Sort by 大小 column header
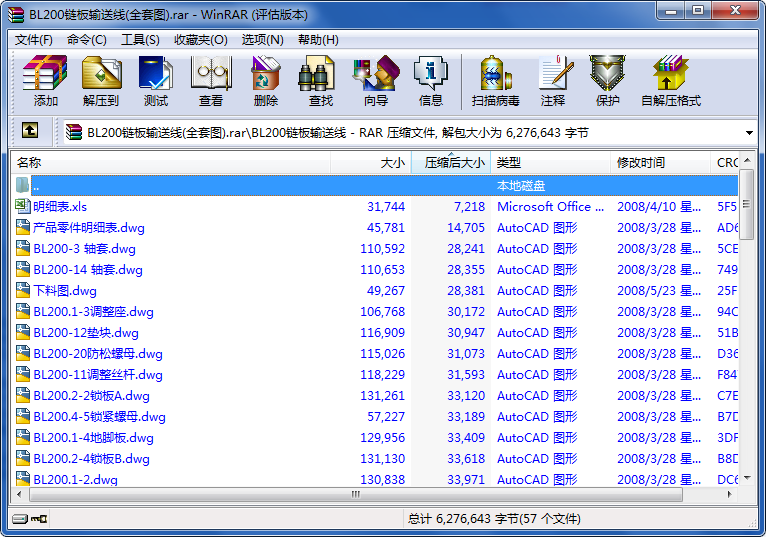 point(371,163)
